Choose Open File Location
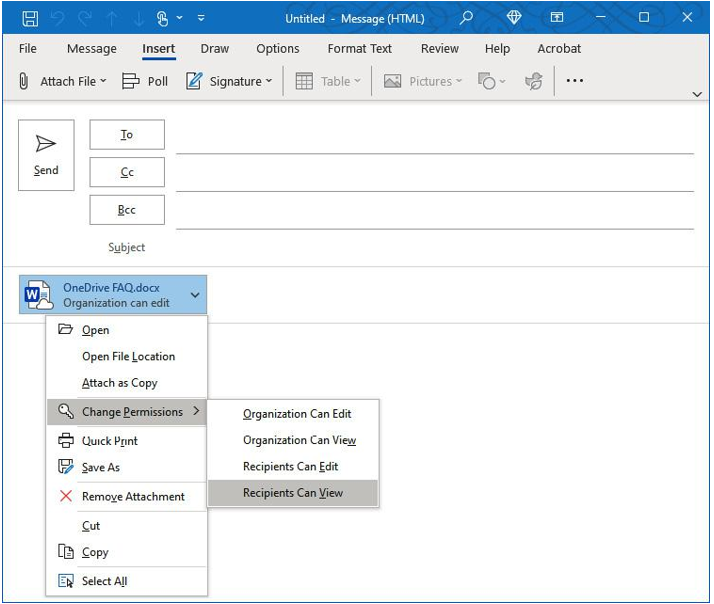This screenshot has height=604, width=714. [127, 356]
